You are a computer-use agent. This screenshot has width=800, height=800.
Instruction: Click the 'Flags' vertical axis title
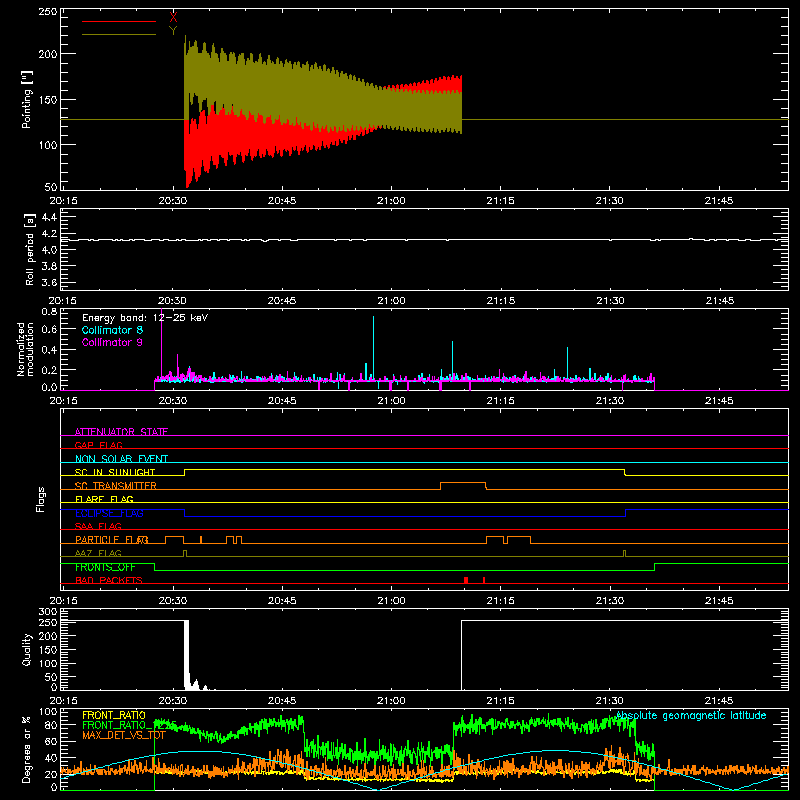(41, 499)
